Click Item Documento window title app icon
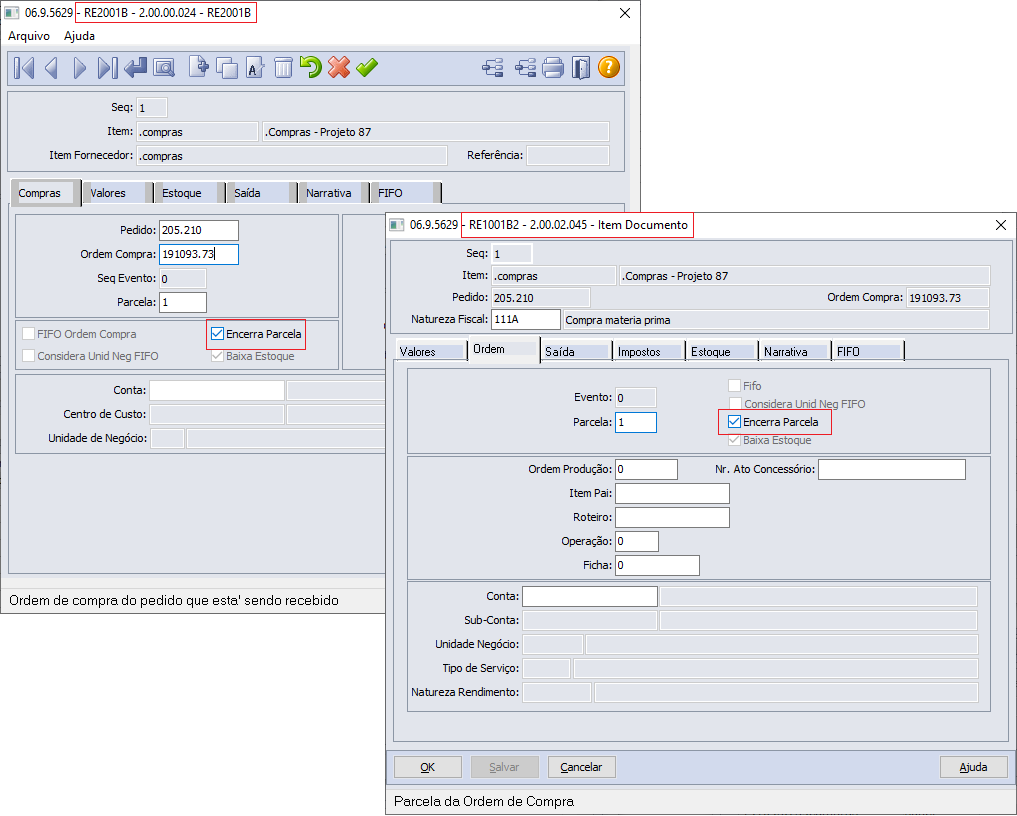 coord(396,224)
